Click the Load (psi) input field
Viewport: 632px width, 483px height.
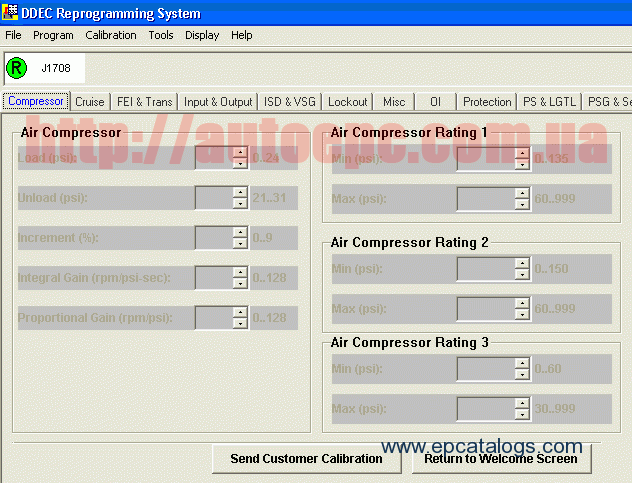(214, 158)
